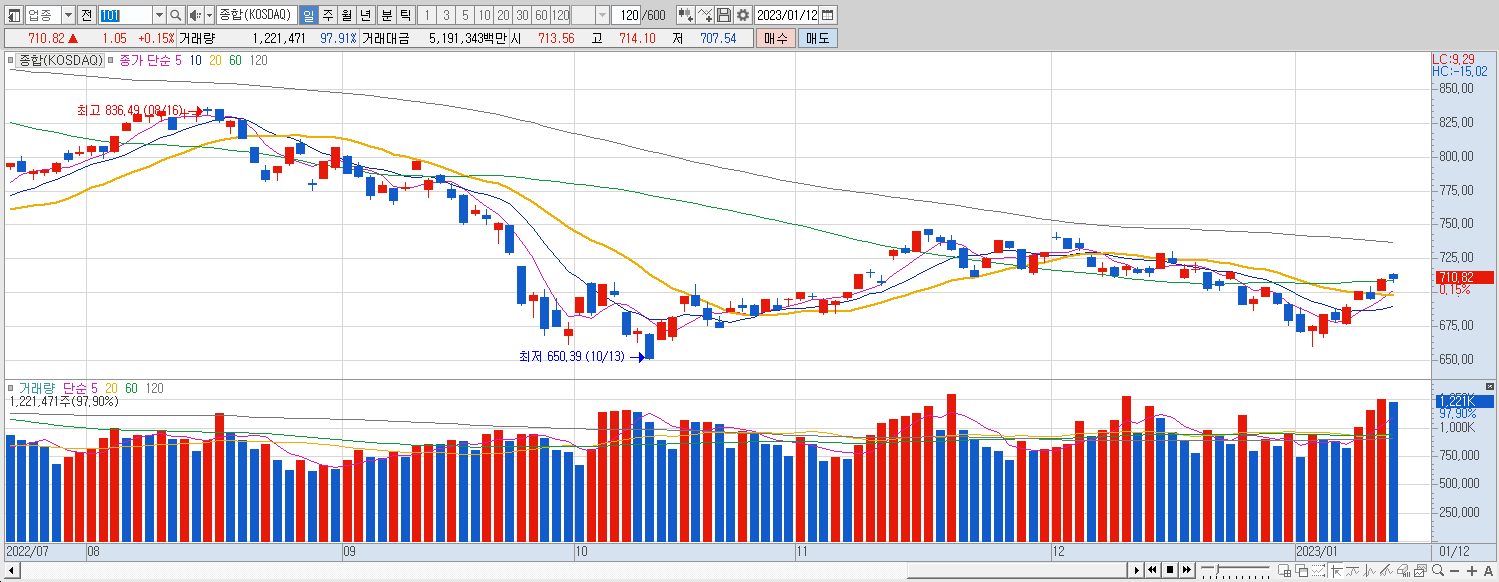Click the chart image capture icon
The height and width of the screenshot is (582, 1499).
click(x=1420, y=571)
